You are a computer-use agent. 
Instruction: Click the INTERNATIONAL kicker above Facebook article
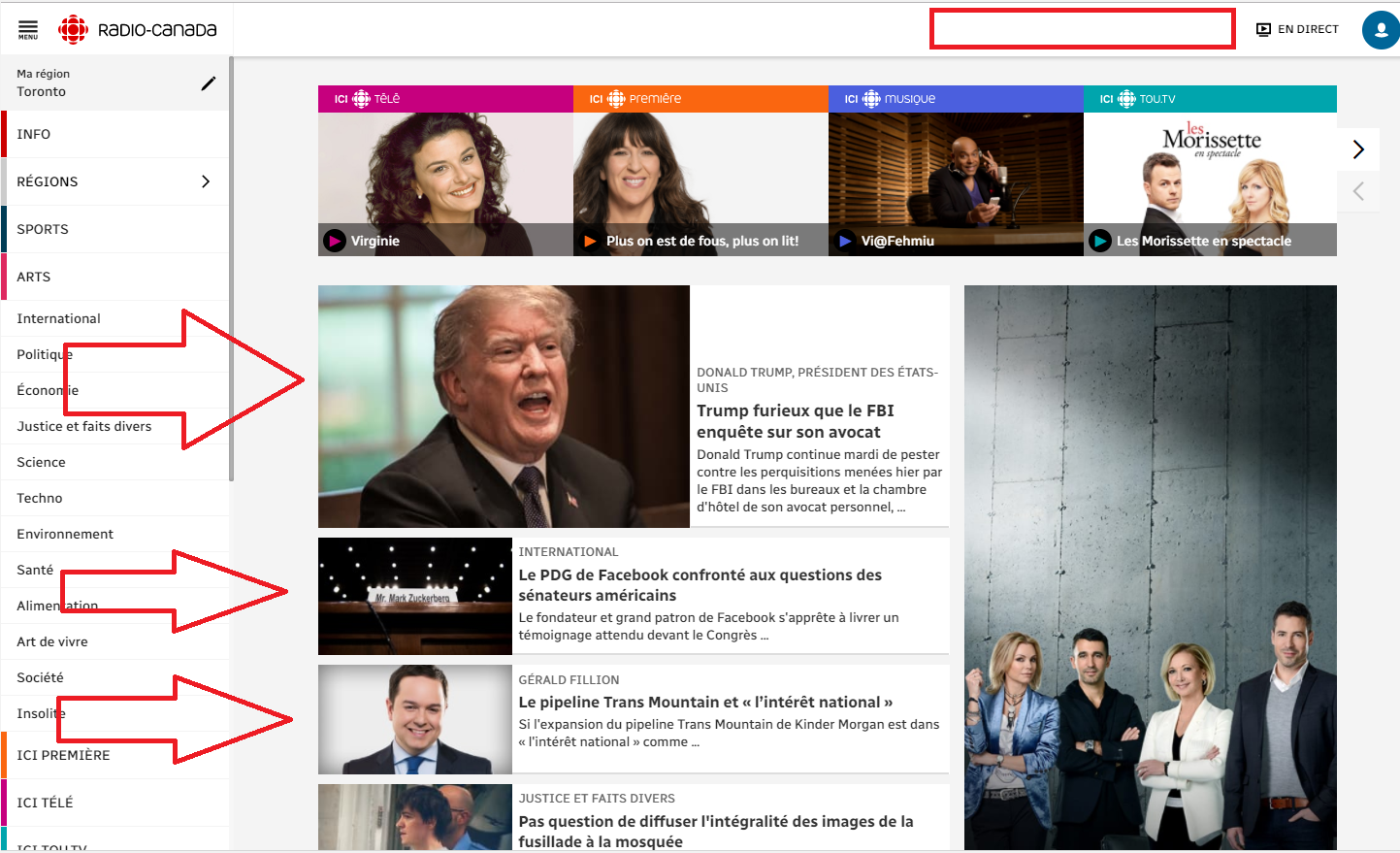point(568,552)
